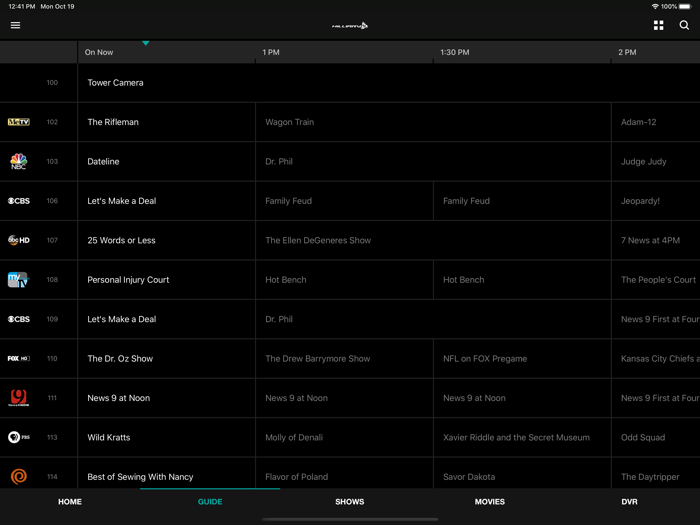Viewport: 700px width, 525px height.
Task: Open the GUIDE tab
Action: pos(210,502)
